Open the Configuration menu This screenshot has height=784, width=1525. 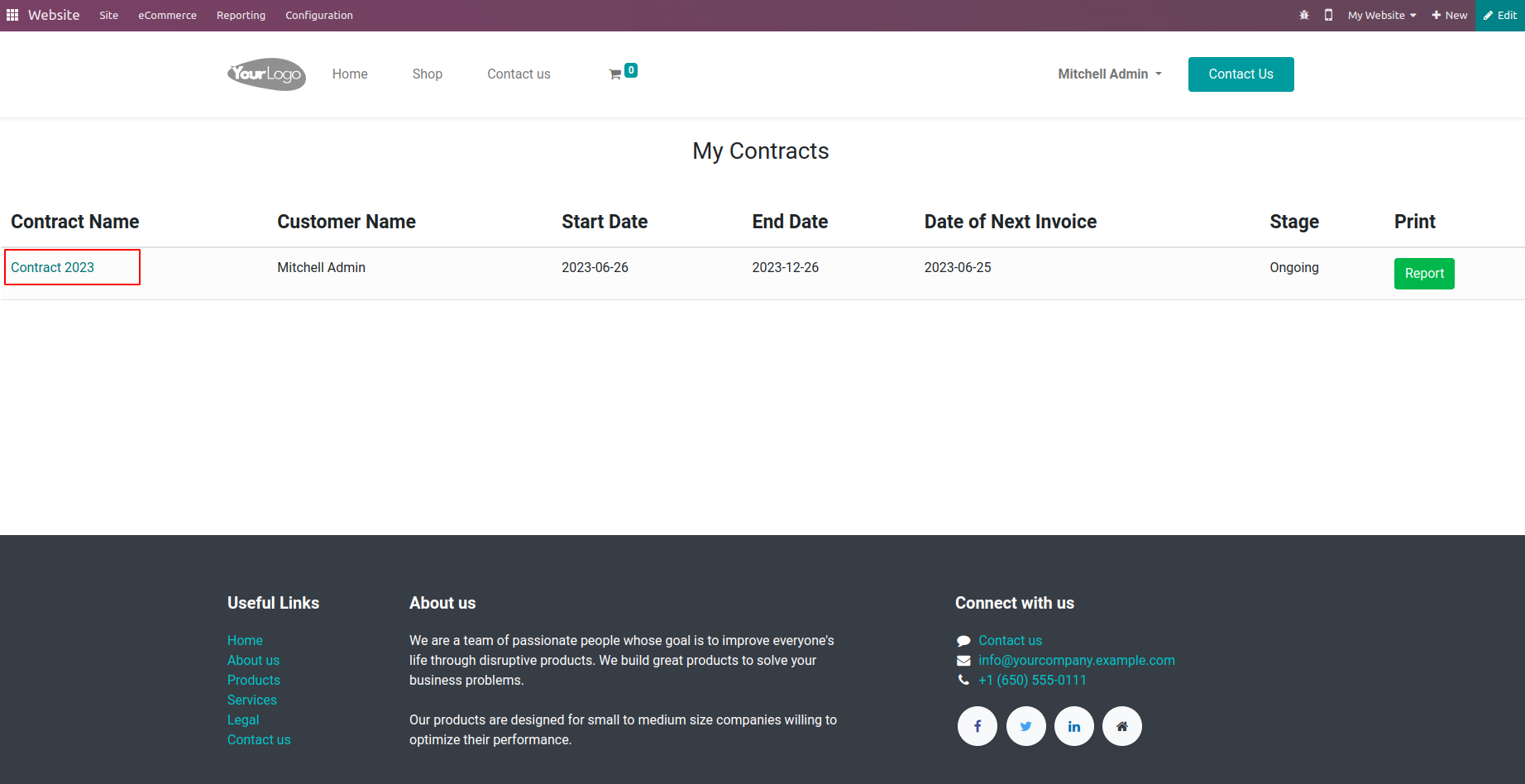[318, 16]
